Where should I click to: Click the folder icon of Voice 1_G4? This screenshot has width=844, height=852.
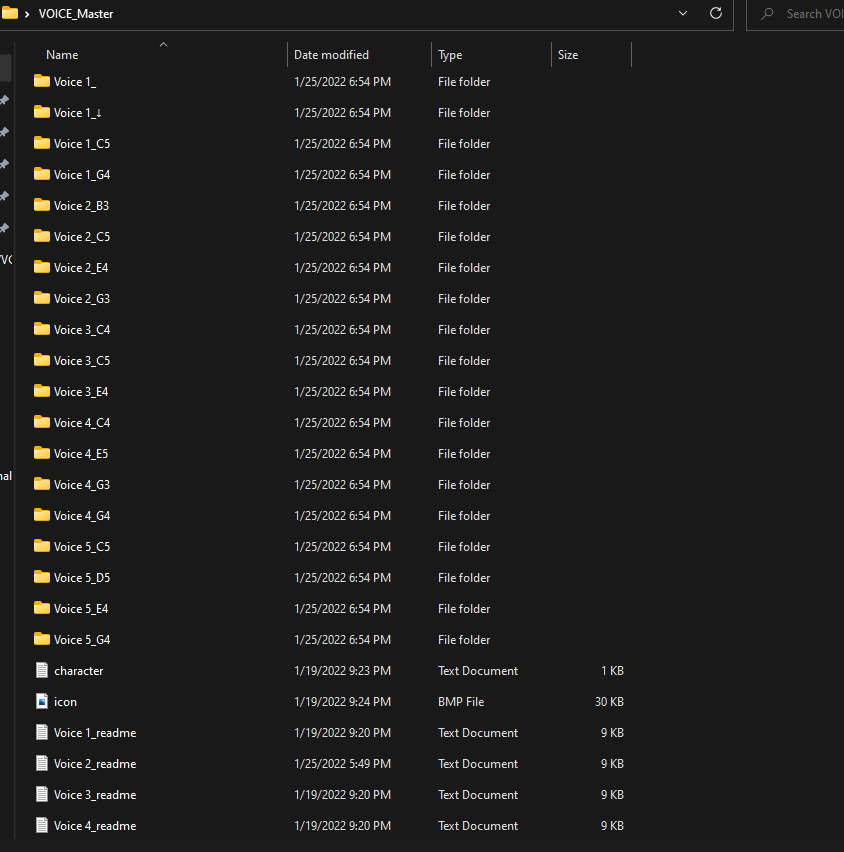tap(42, 174)
